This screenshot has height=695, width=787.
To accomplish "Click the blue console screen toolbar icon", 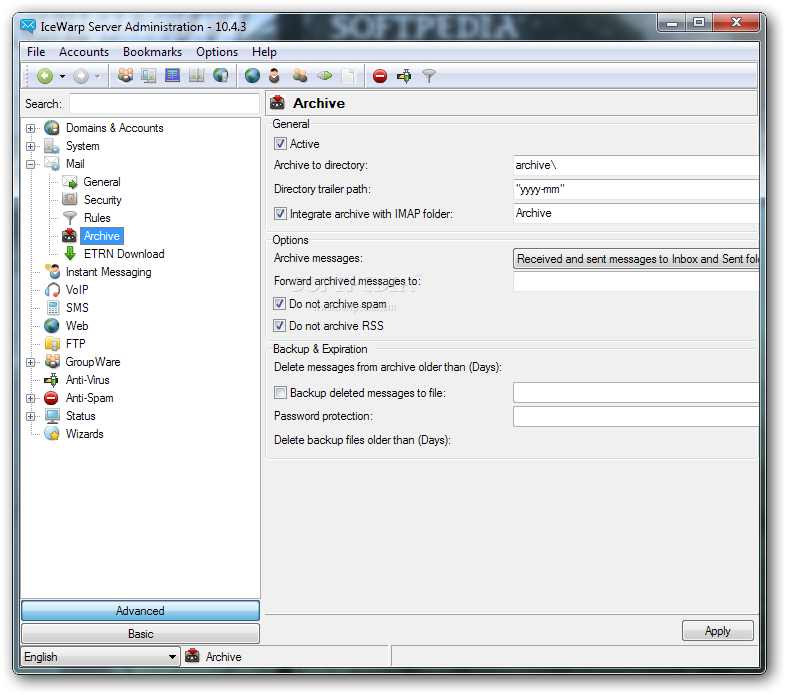I will pyautogui.click(x=172, y=76).
